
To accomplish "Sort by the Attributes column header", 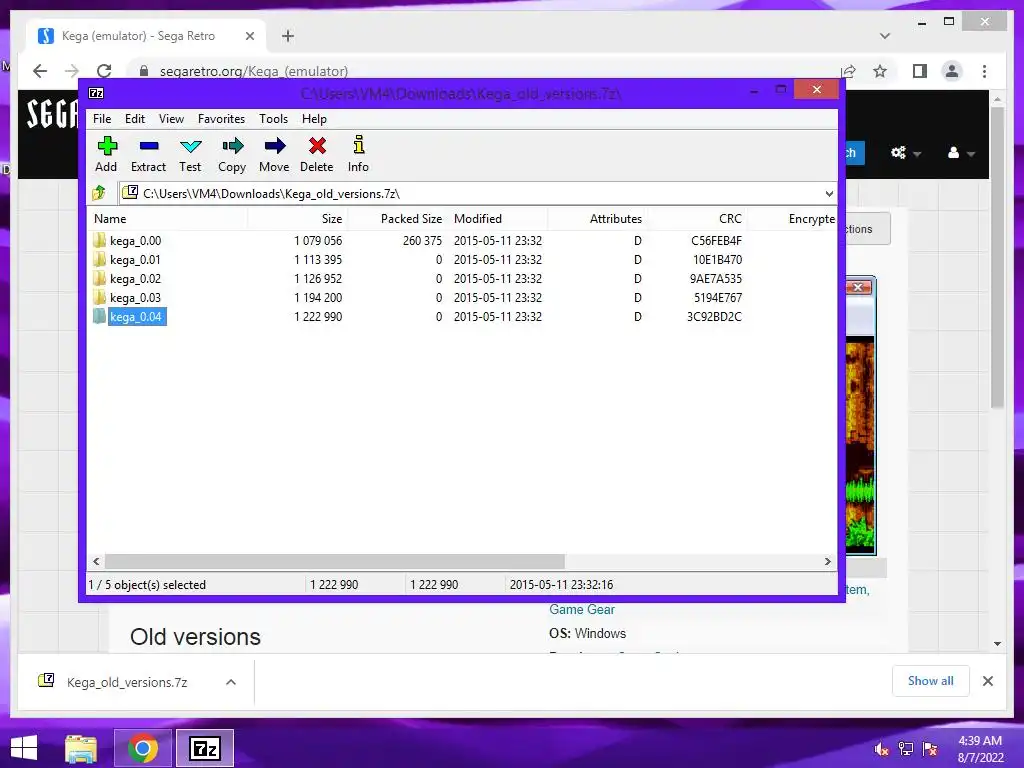I will click(597, 219).
